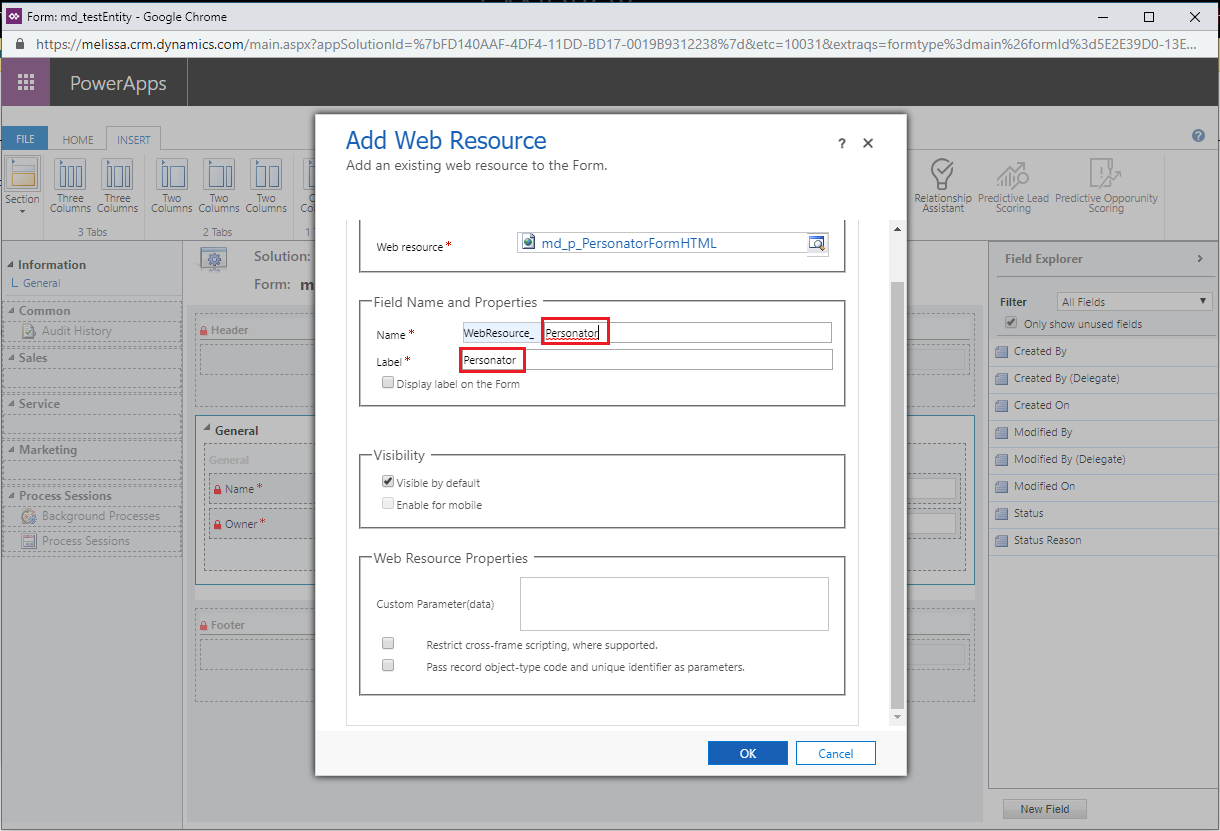Enable Pass record object-type code checkbox
This screenshot has height=831, width=1220.
388,665
